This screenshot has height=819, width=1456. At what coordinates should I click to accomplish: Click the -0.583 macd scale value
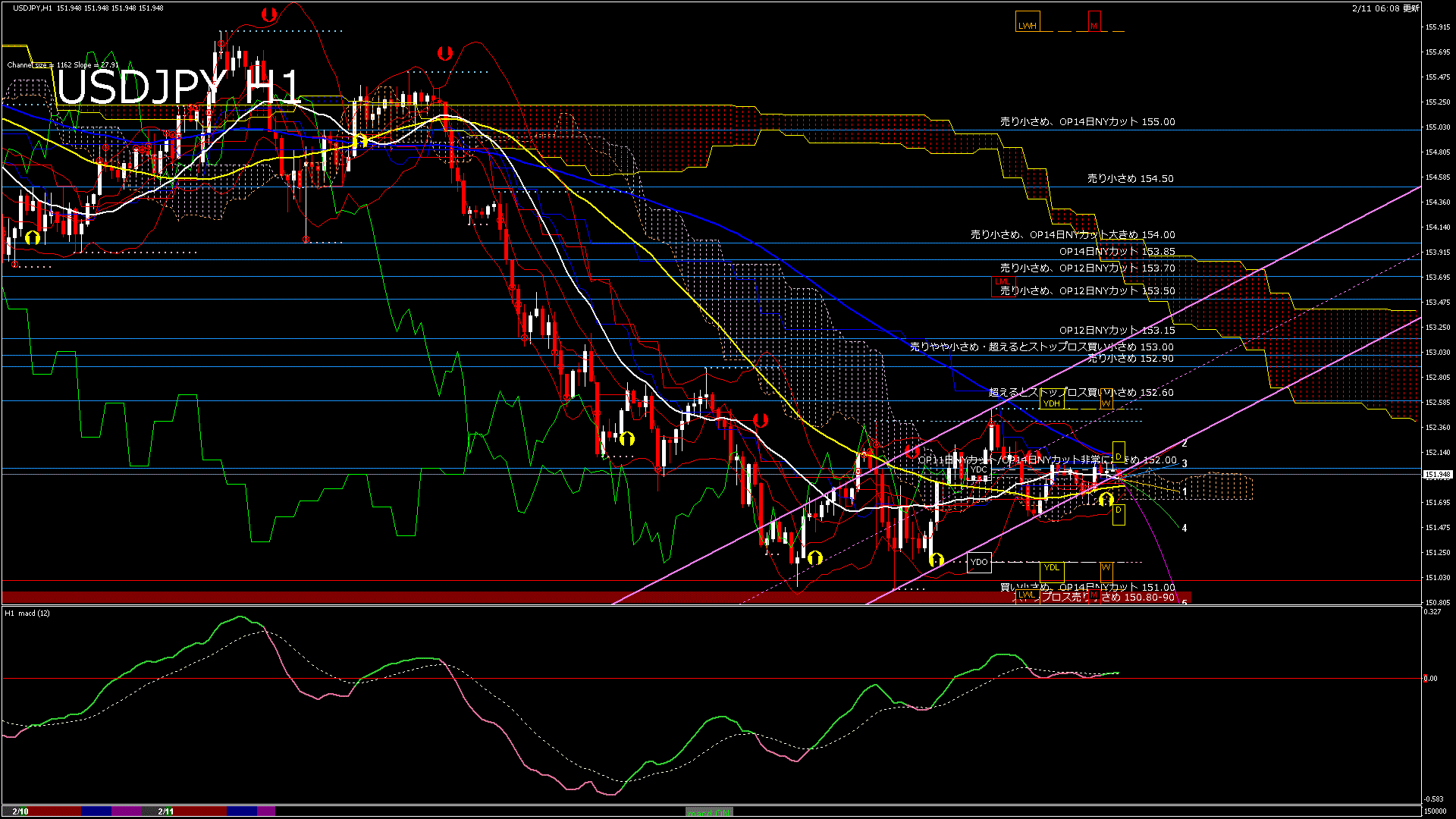(x=1433, y=799)
